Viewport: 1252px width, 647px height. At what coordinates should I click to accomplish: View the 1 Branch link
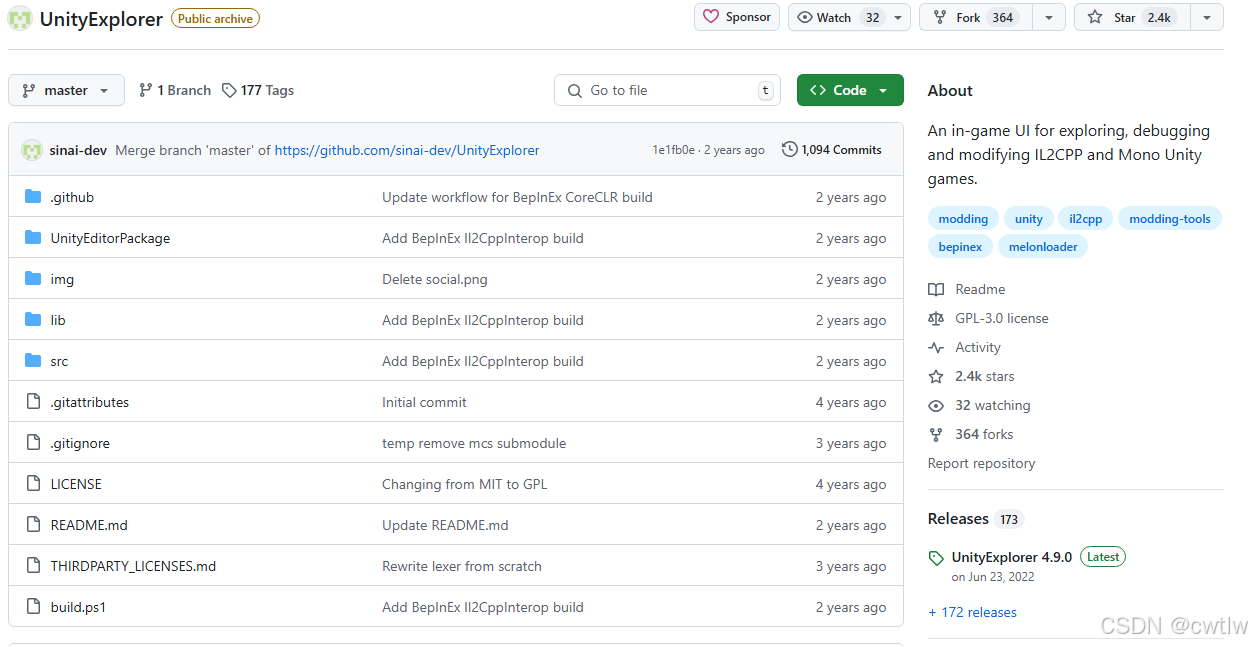[175, 90]
